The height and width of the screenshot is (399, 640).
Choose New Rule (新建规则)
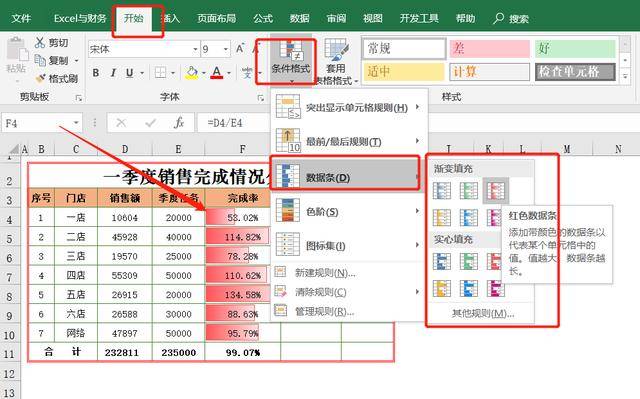pos(349,273)
